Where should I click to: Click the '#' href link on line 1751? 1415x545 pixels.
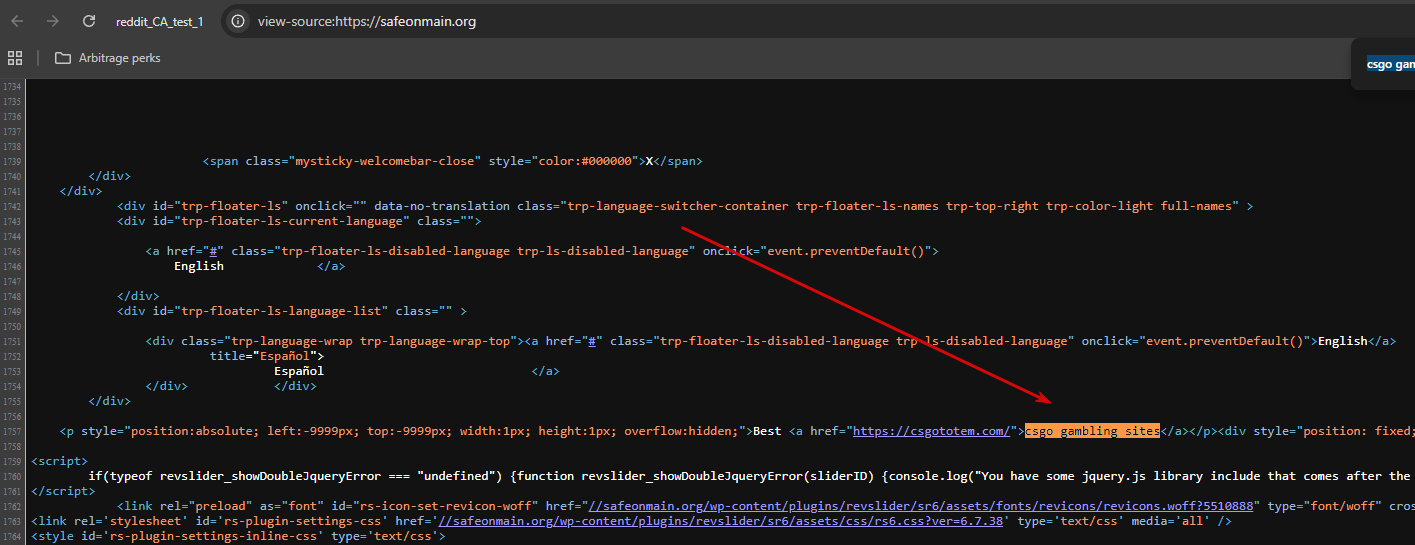(592, 341)
